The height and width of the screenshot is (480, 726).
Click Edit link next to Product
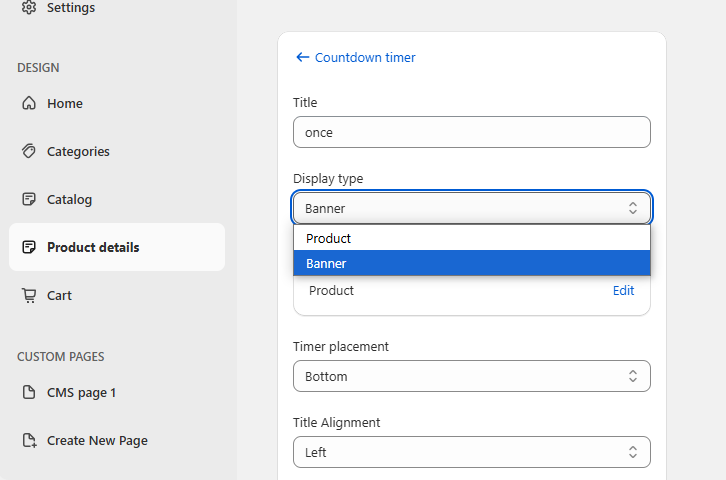tap(623, 290)
